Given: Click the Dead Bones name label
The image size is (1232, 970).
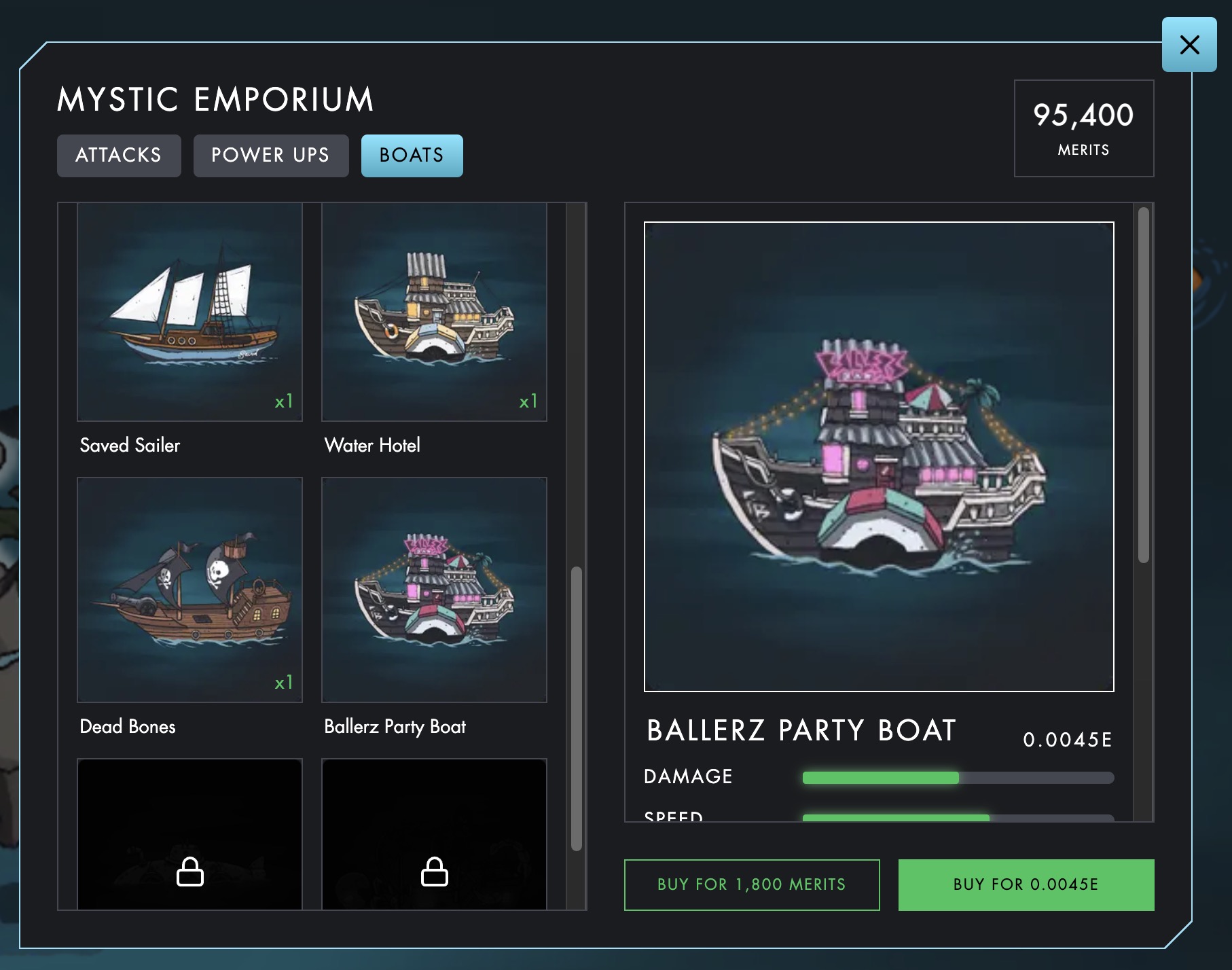Looking at the screenshot, I should coord(128,727).
